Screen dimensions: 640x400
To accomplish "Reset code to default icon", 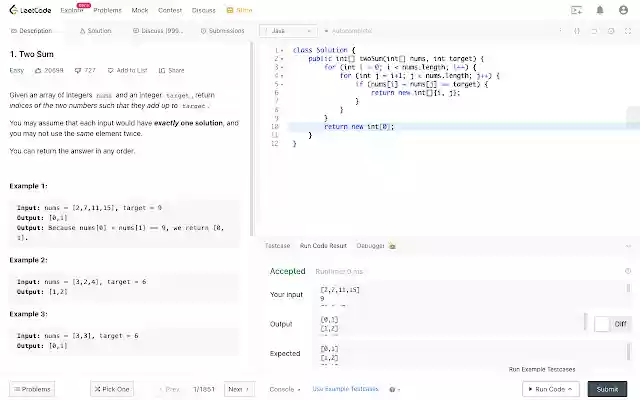I will click(594, 31).
